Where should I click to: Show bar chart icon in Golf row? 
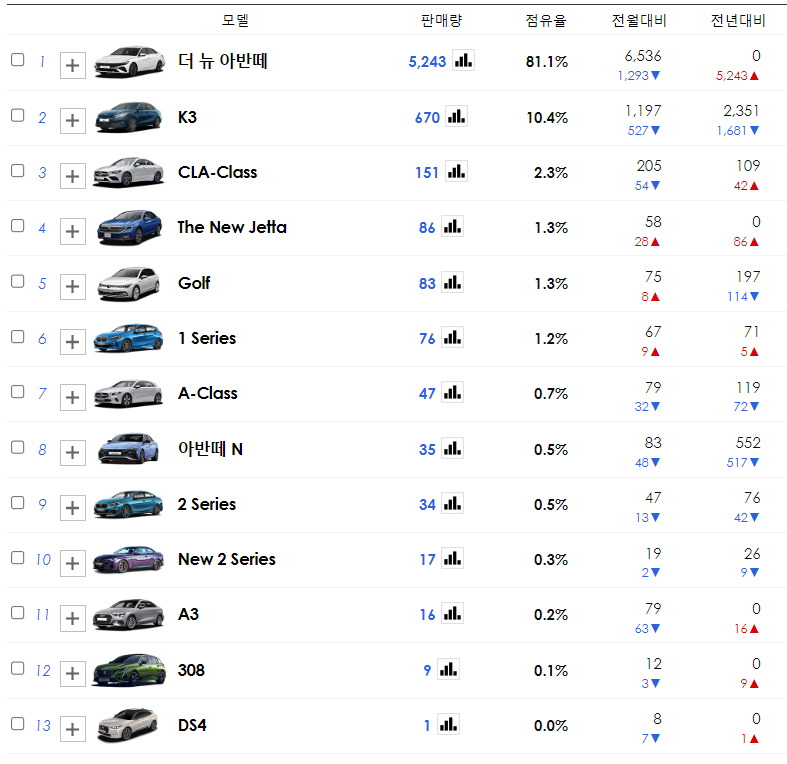coord(452,283)
